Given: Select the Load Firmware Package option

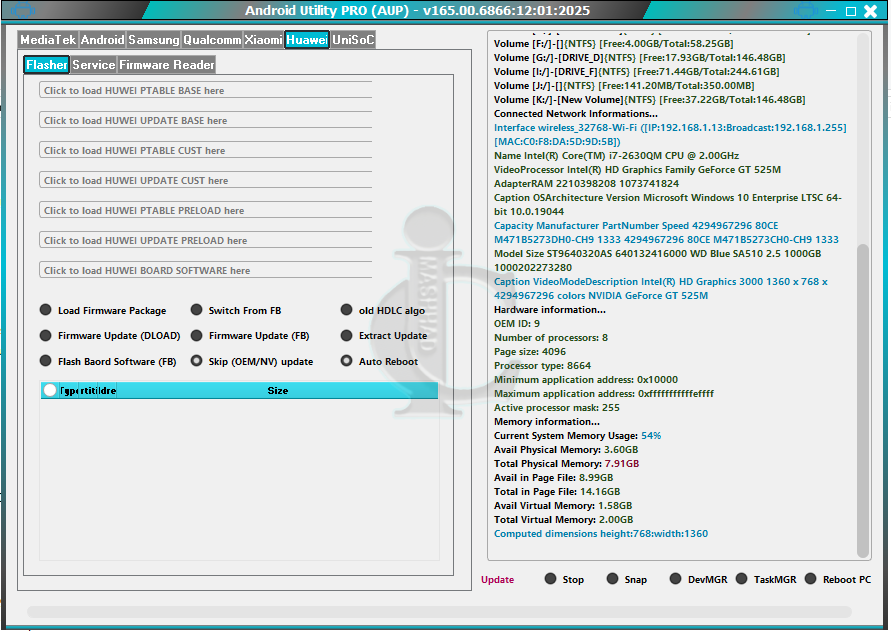Looking at the screenshot, I should [x=46, y=310].
